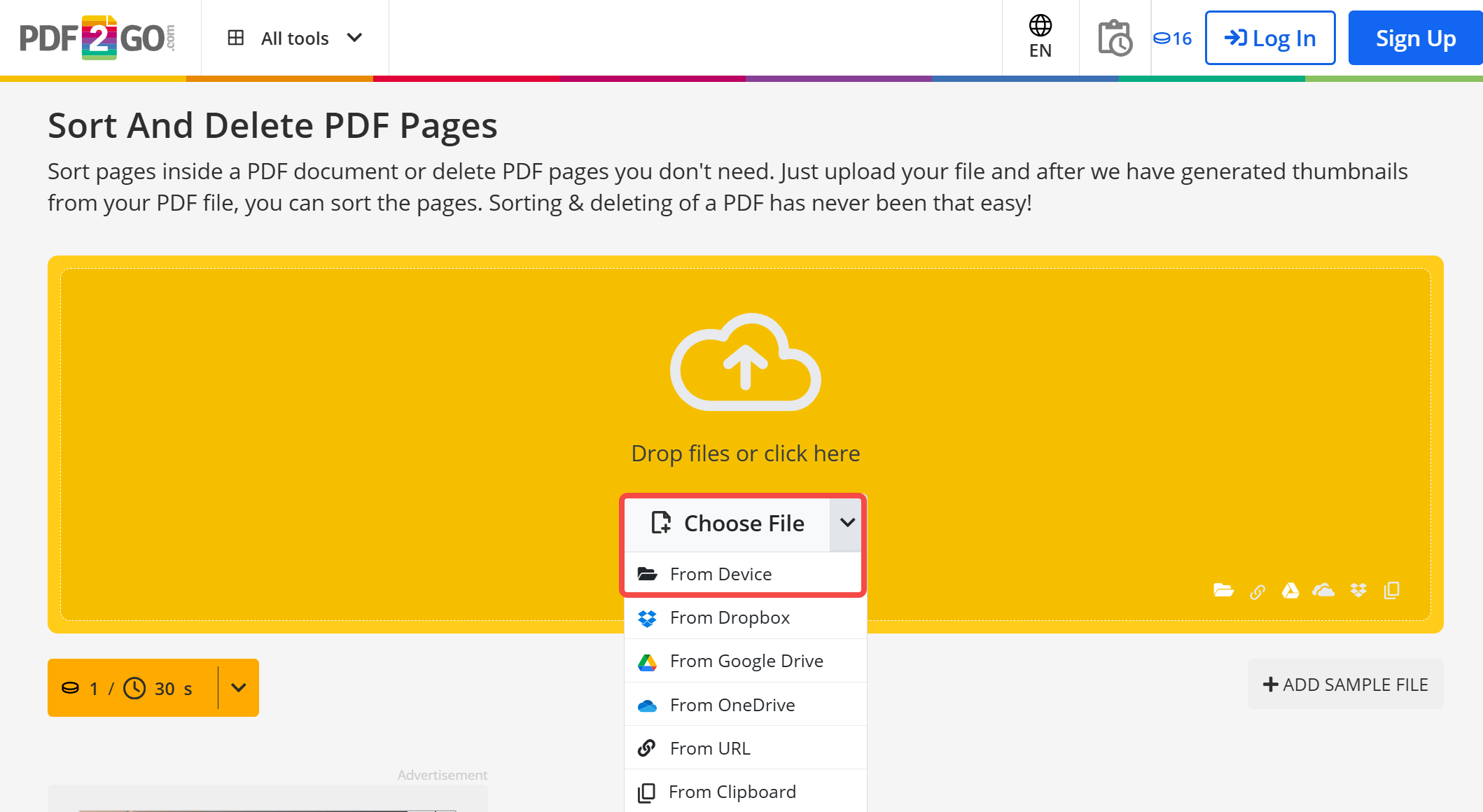Select the Google Drive upload icon
This screenshot has width=1483, height=812.
coord(1290,590)
